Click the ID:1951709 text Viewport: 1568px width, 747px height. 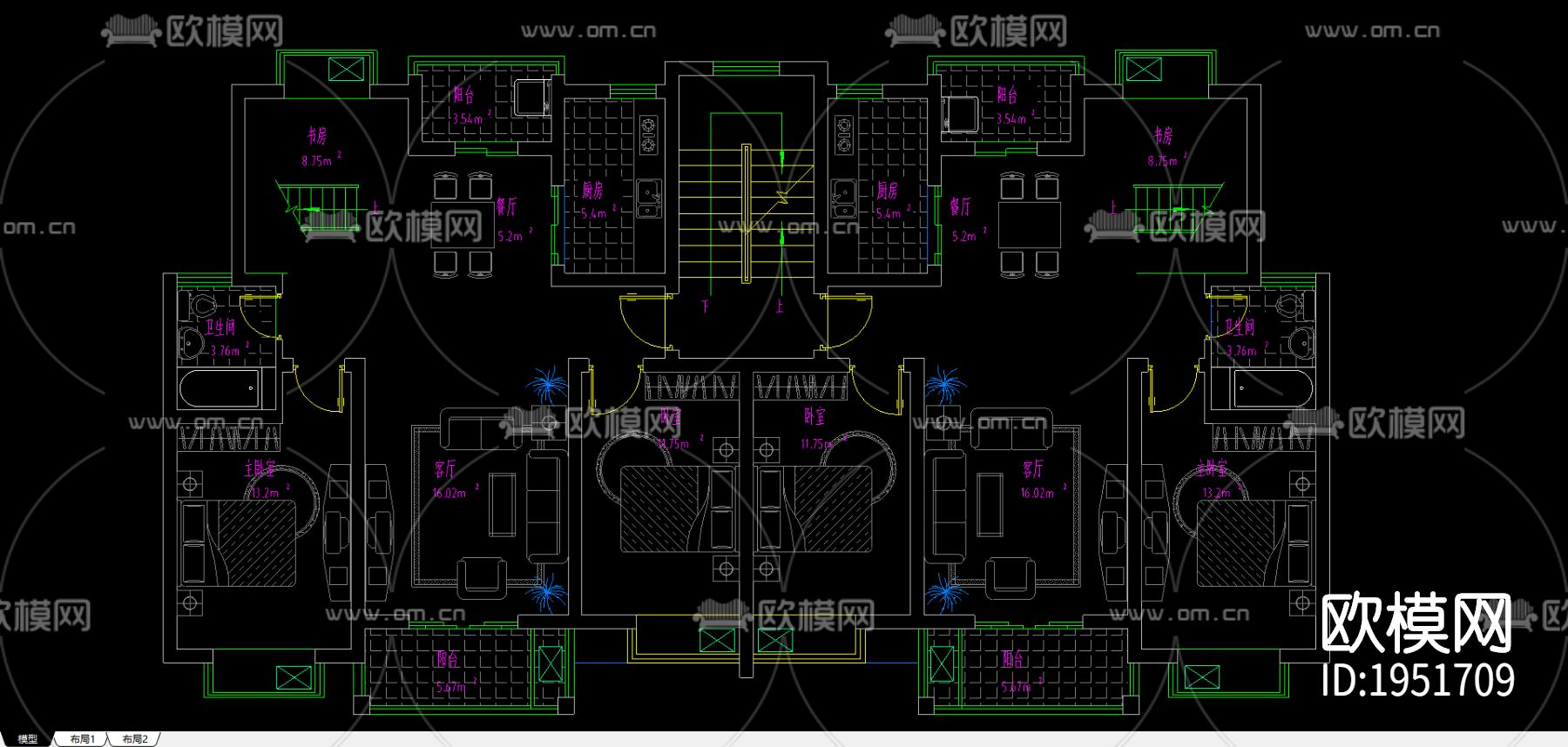pos(1417,680)
